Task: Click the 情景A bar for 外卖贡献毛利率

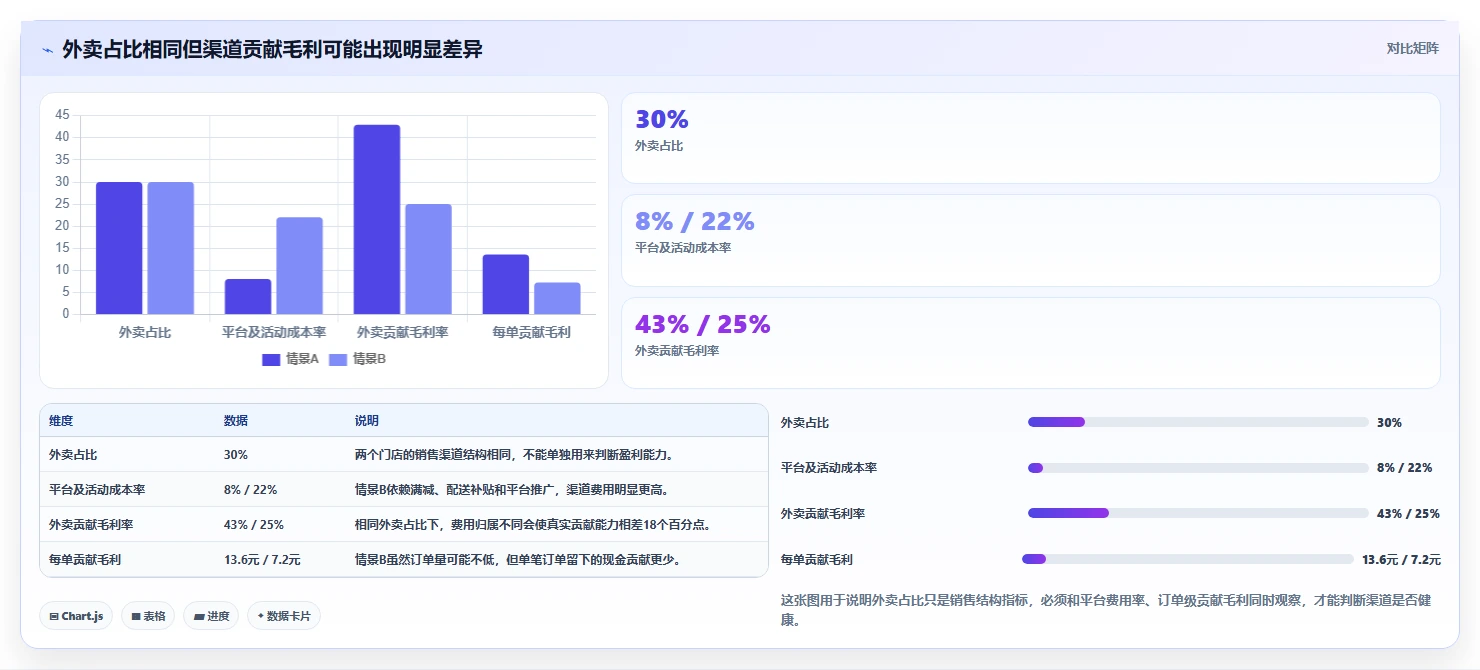Action: pos(377,219)
